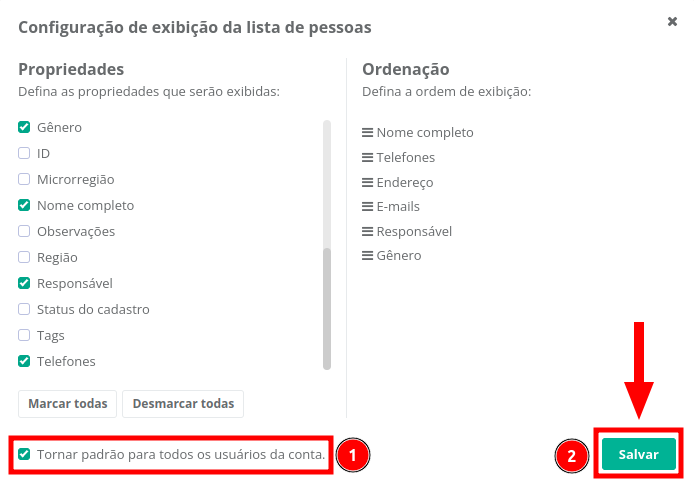The width and height of the screenshot is (694, 489).
Task: Click drag handle icon beside E-mails
Action: pyautogui.click(x=367, y=206)
